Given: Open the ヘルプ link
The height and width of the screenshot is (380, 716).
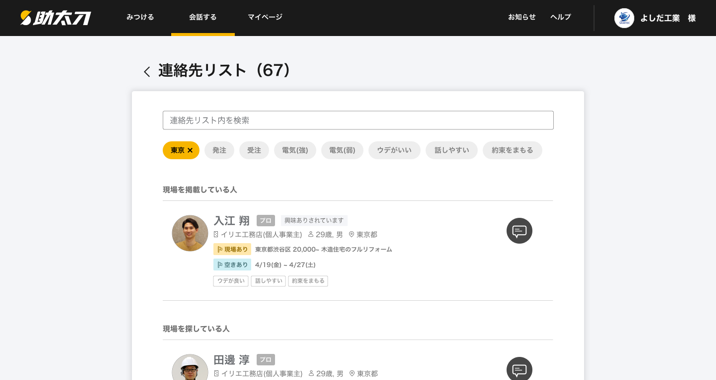Looking at the screenshot, I should 560,17.
